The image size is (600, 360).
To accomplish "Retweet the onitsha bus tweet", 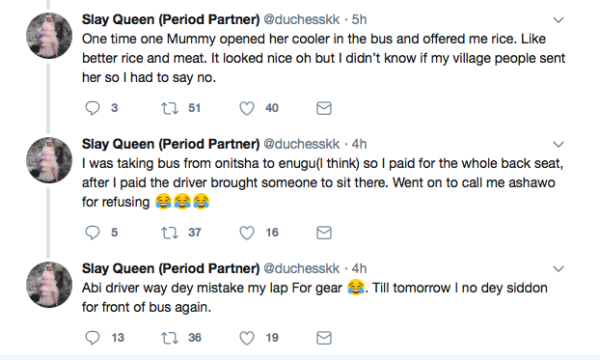I will [x=170, y=233].
